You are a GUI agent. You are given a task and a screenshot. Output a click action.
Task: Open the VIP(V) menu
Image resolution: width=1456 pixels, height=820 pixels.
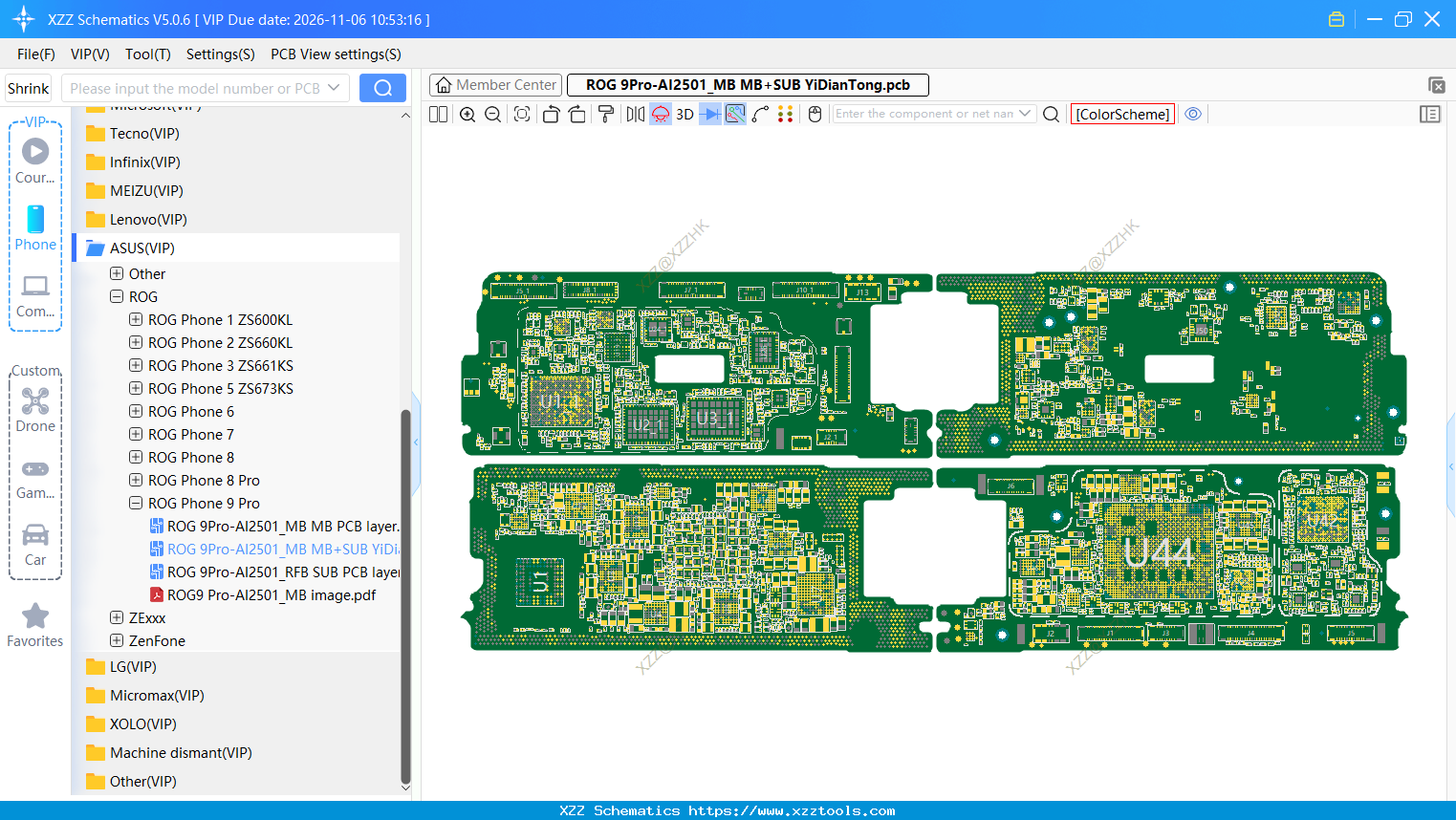tap(90, 54)
